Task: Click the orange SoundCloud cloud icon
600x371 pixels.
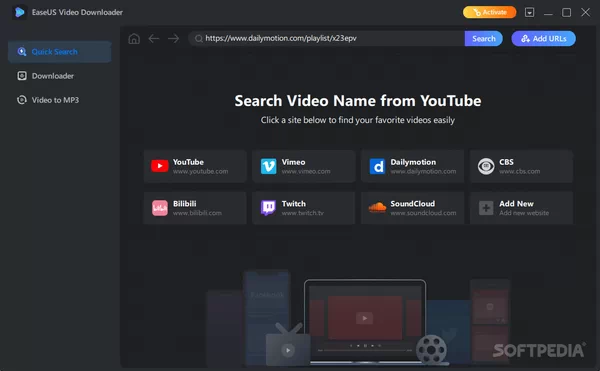Action: pyautogui.click(x=377, y=208)
